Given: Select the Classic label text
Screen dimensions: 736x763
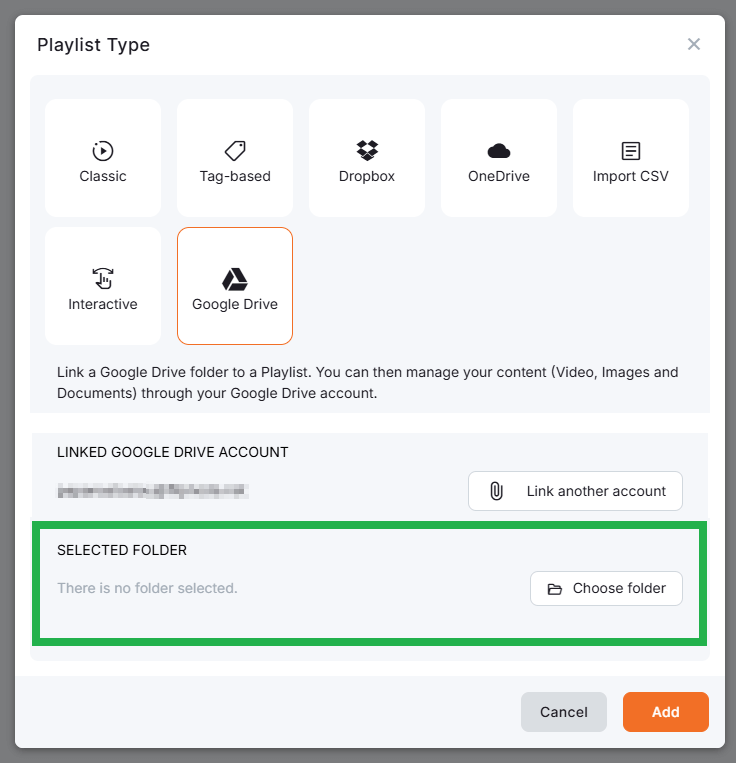Looking at the screenshot, I should (x=103, y=176).
